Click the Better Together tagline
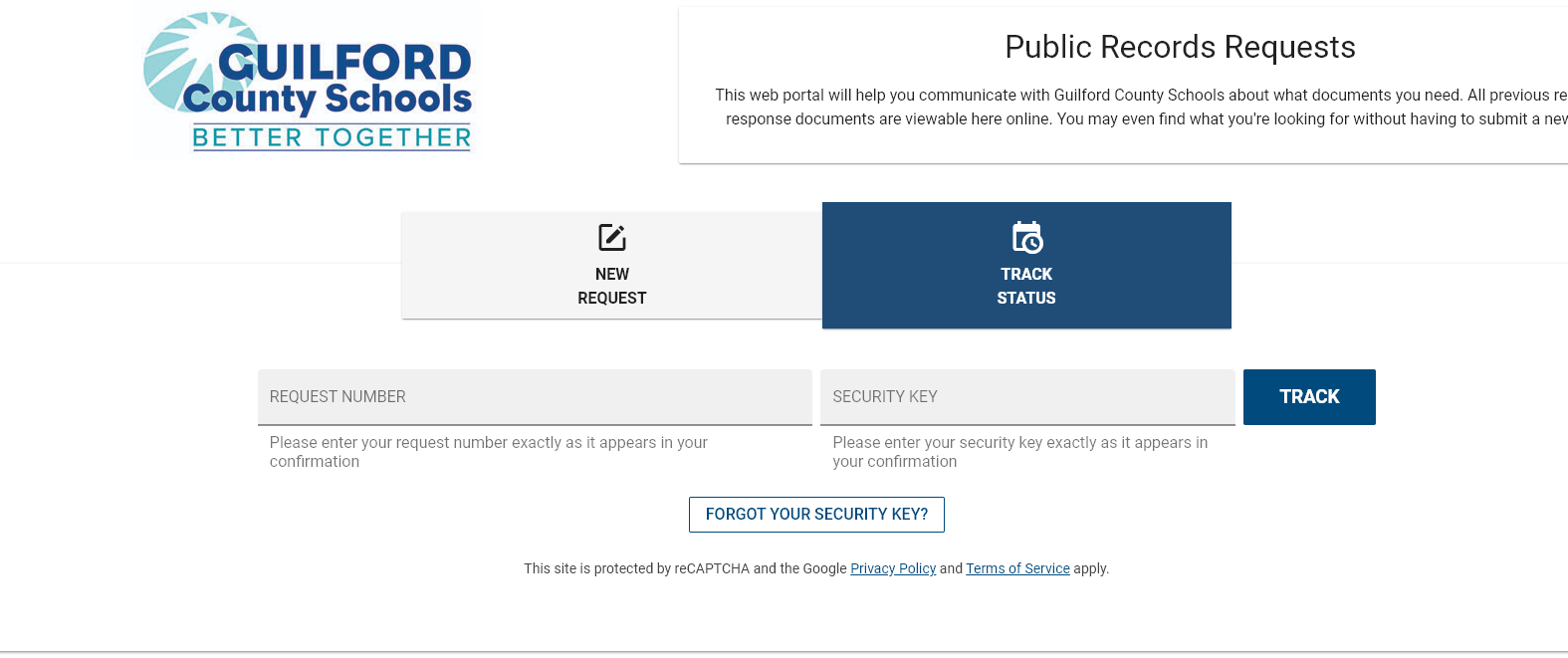The height and width of the screenshot is (658, 1568). point(332,137)
